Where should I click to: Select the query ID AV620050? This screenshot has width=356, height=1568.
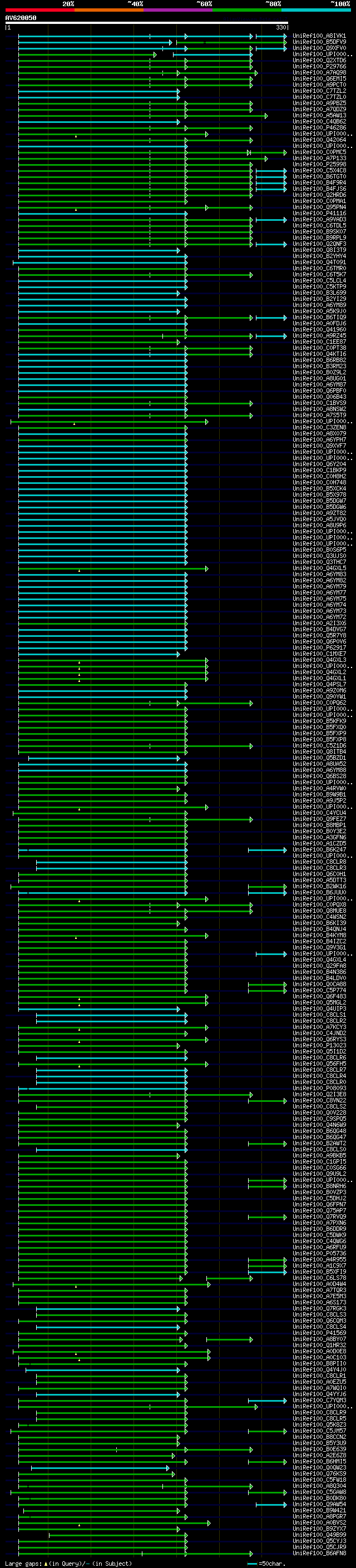tap(21, 18)
